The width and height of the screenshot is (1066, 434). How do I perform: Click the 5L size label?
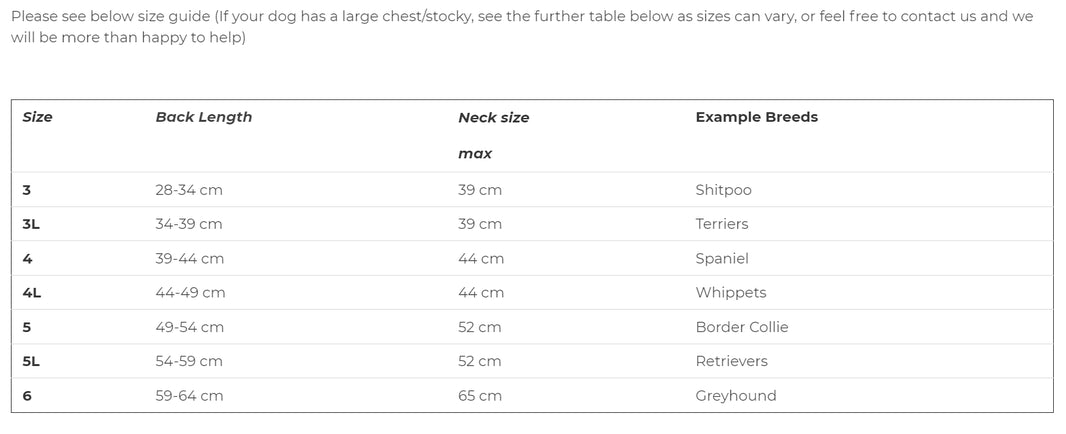pos(31,361)
